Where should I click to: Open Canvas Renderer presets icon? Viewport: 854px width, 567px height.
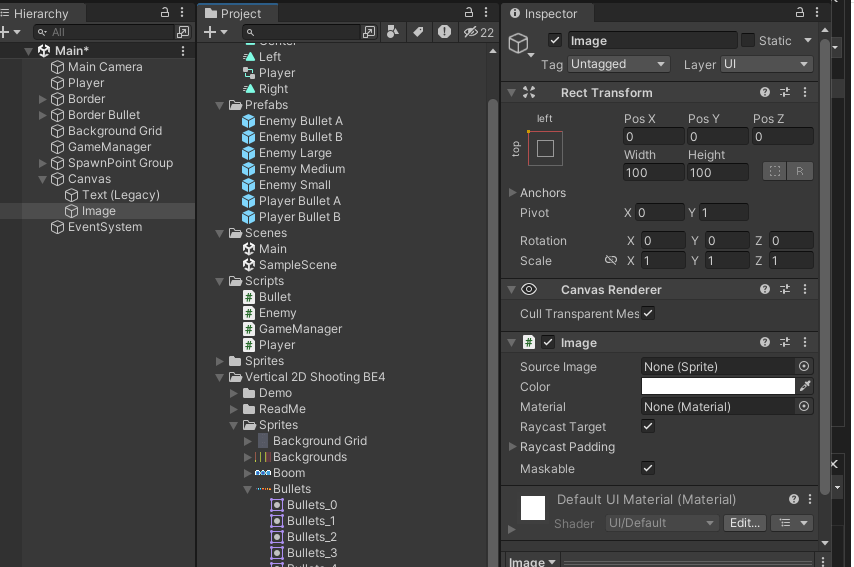(x=785, y=289)
